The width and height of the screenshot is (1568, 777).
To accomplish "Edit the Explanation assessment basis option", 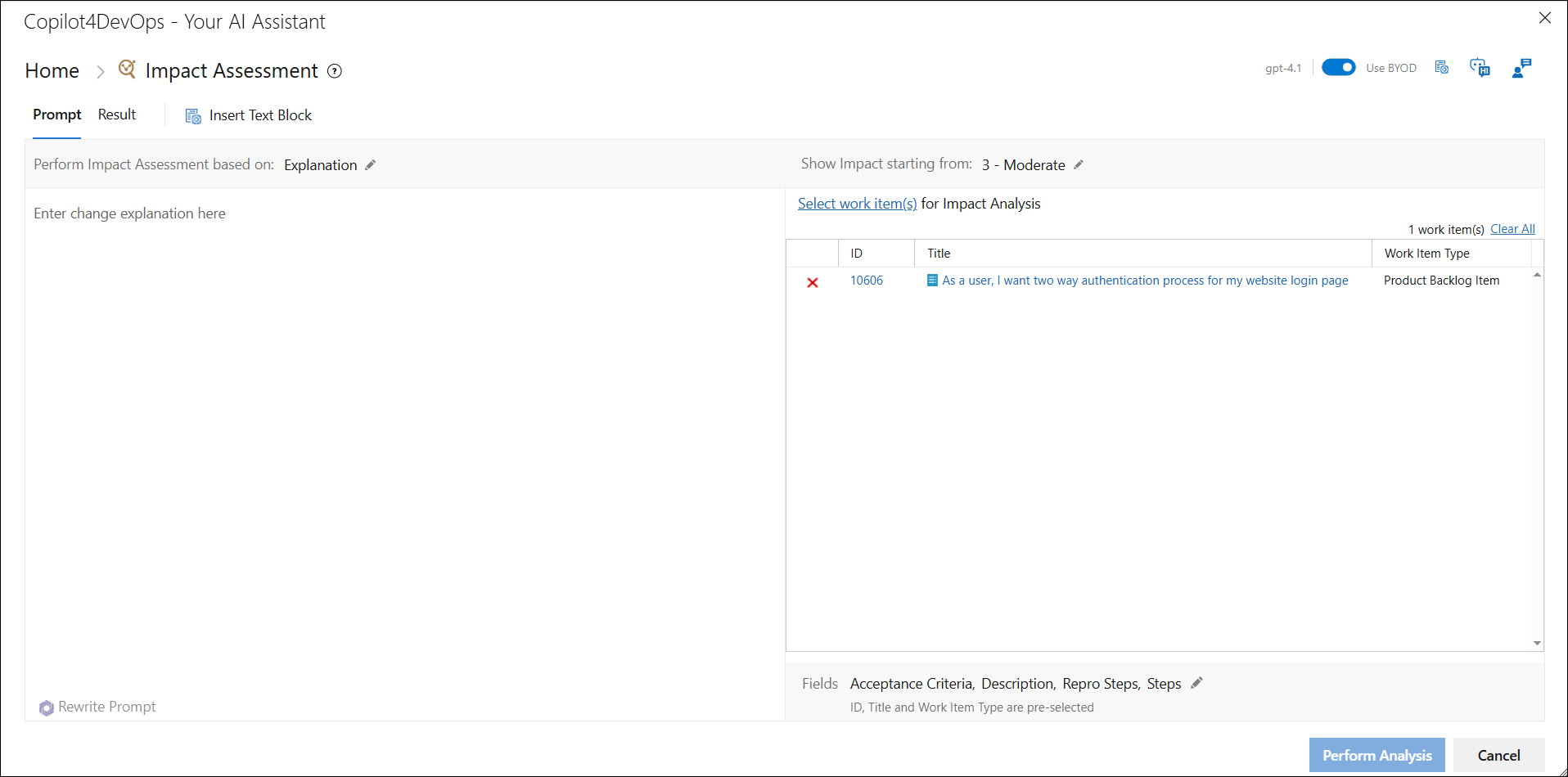I will point(371,165).
